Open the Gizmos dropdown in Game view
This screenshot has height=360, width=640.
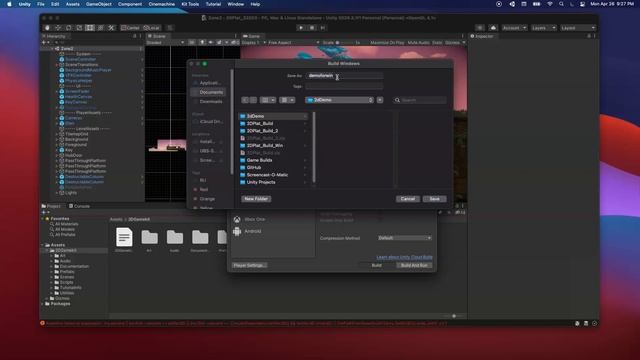pos(455,42)
